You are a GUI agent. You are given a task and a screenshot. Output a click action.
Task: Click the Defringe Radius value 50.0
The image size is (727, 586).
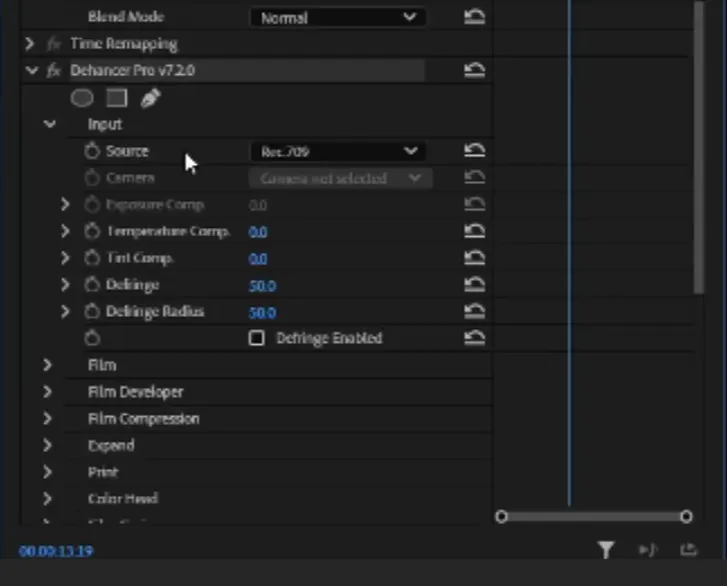click(x=262, y=312)
